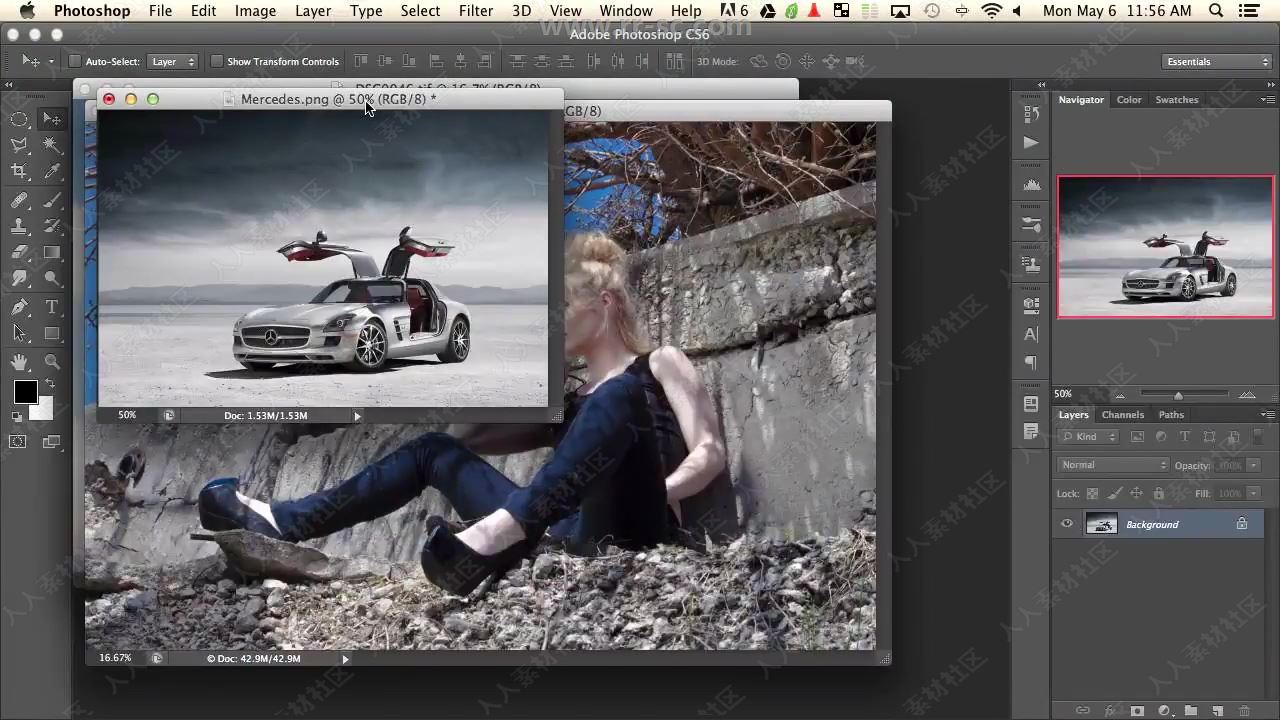Swap foreground and background colors
This screenshot has width=1280, height=720.
[49, 385]
